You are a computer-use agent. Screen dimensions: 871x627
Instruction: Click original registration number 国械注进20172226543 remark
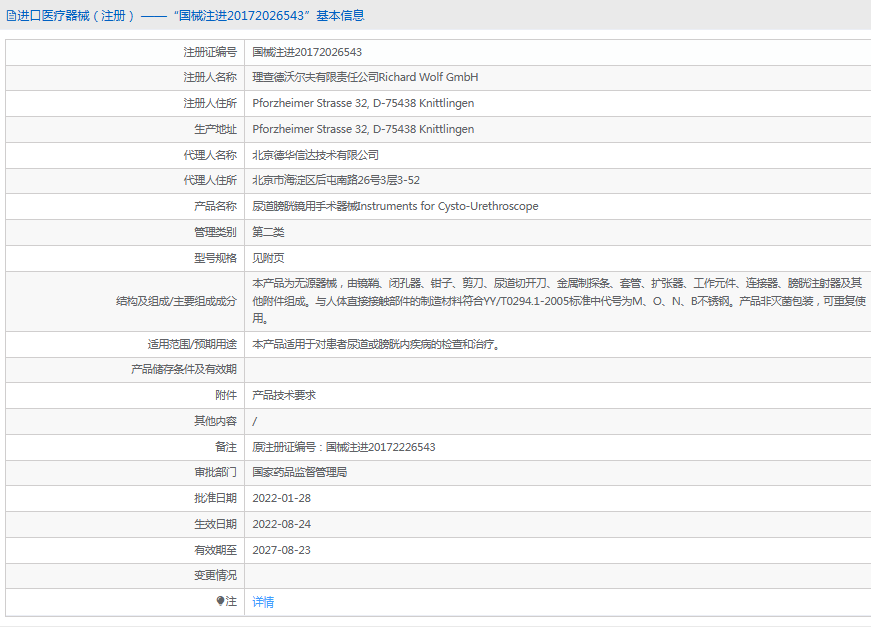(344, 447)
